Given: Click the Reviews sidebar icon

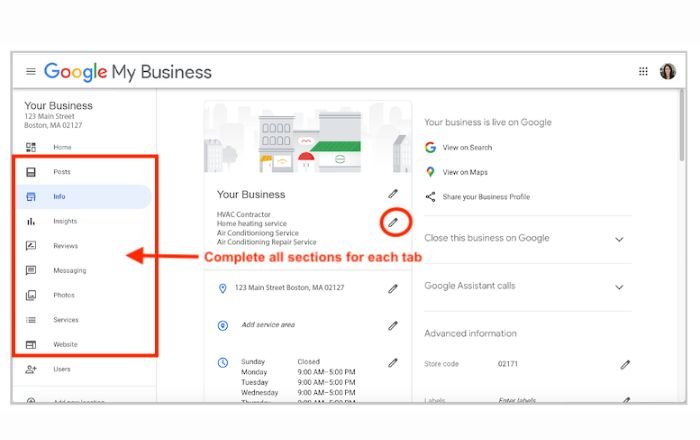Looking at the screenshot, I should (31, 246).
